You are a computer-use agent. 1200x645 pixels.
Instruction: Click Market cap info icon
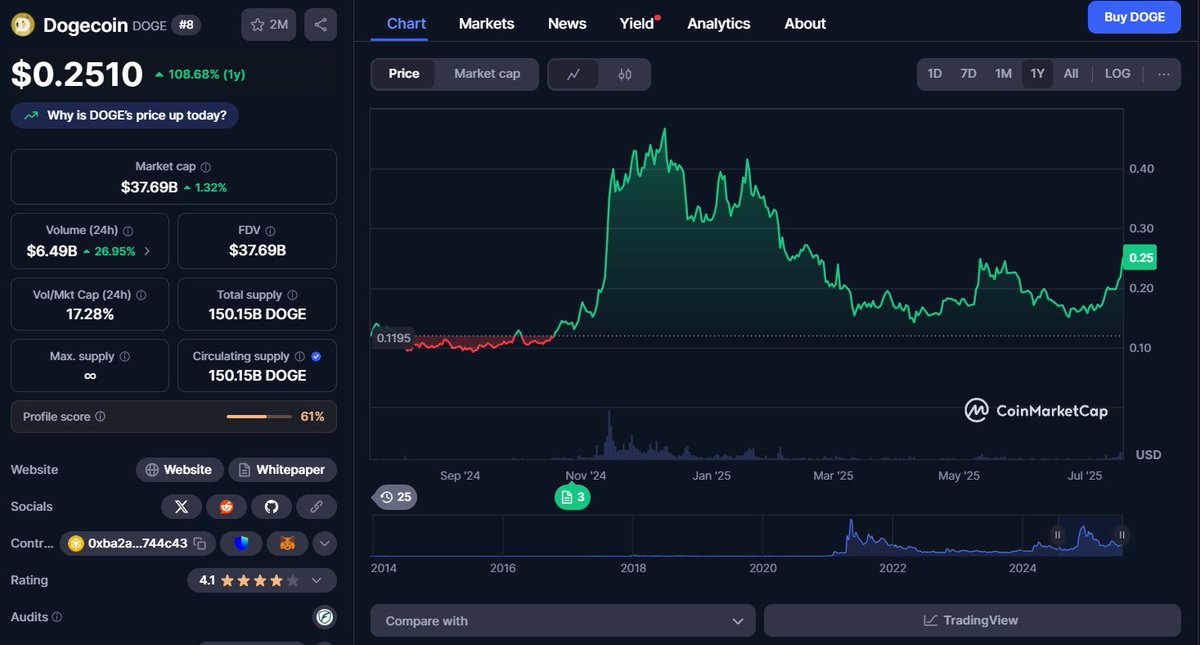pyautogui.click(x=206, y=167)
